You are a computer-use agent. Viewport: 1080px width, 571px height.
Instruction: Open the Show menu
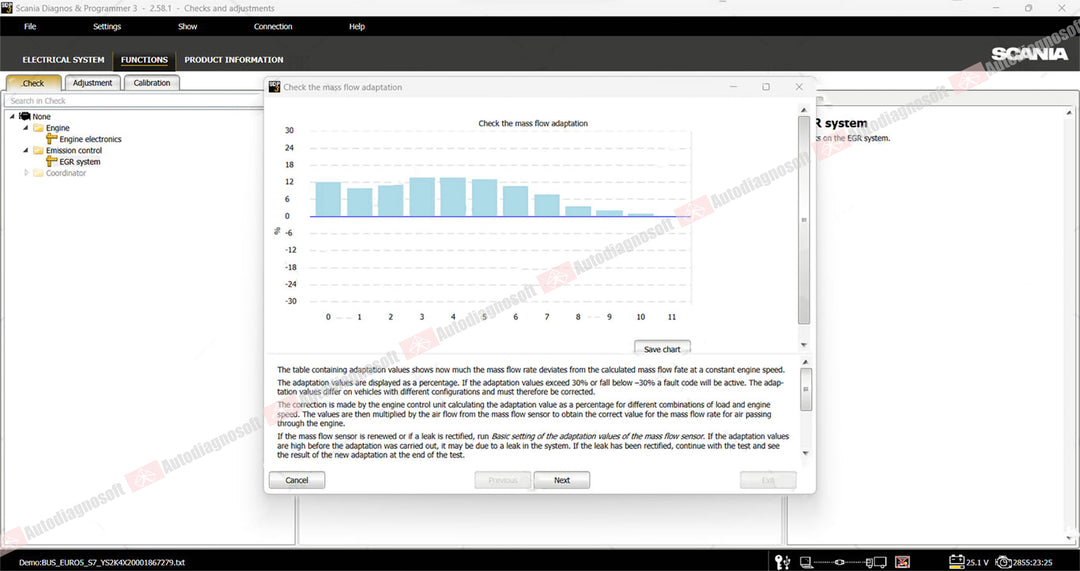click(187, 27)
